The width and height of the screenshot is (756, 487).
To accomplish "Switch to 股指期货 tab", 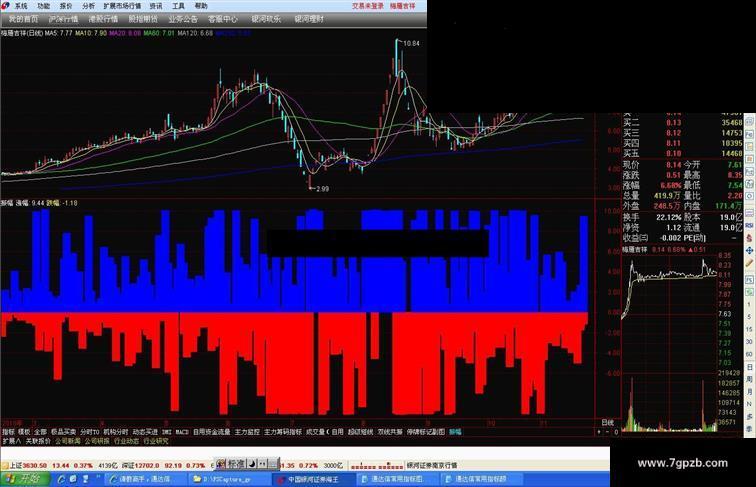I will (x=143, y=19).
